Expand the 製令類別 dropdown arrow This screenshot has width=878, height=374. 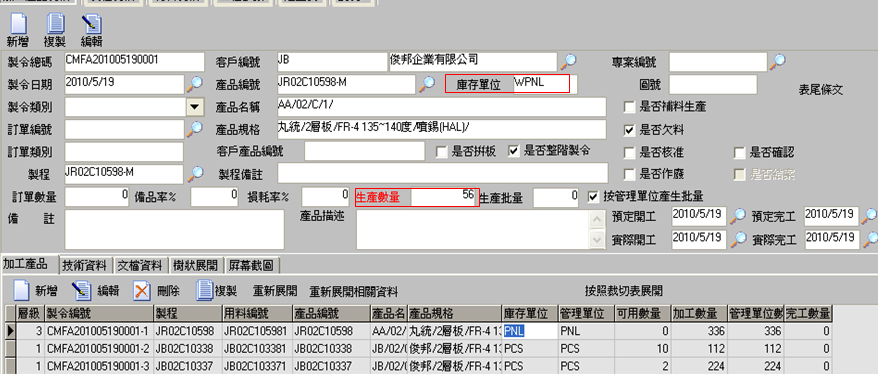(194, 106)
